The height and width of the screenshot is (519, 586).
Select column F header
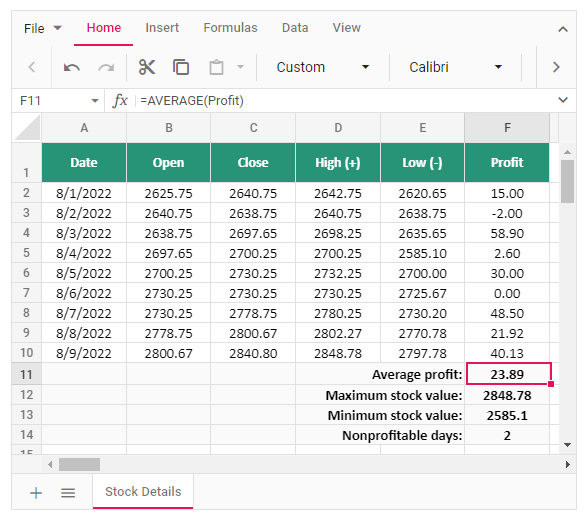pos(507,128)
